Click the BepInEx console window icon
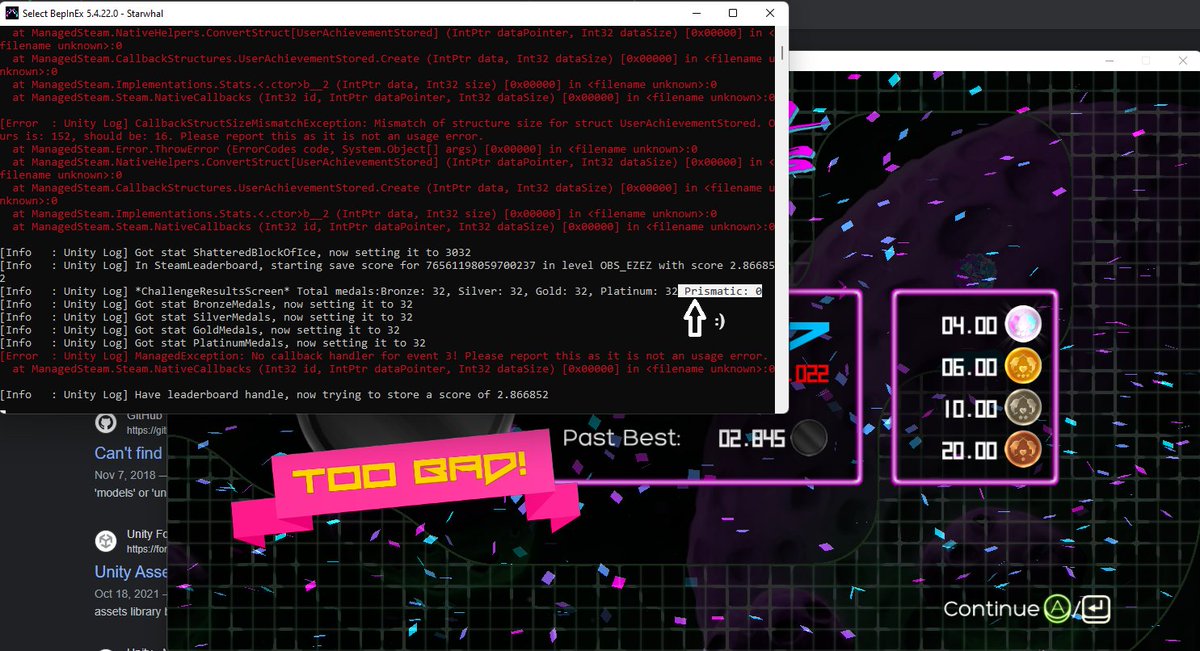Viewport: 1200px width, 651px height. point(13,13)
